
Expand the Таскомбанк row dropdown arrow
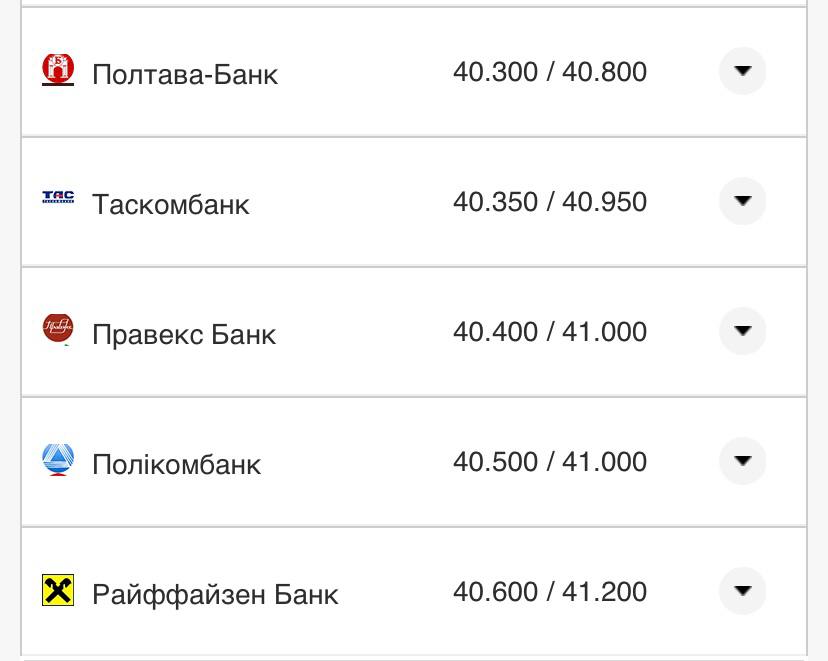coord(742,201)
